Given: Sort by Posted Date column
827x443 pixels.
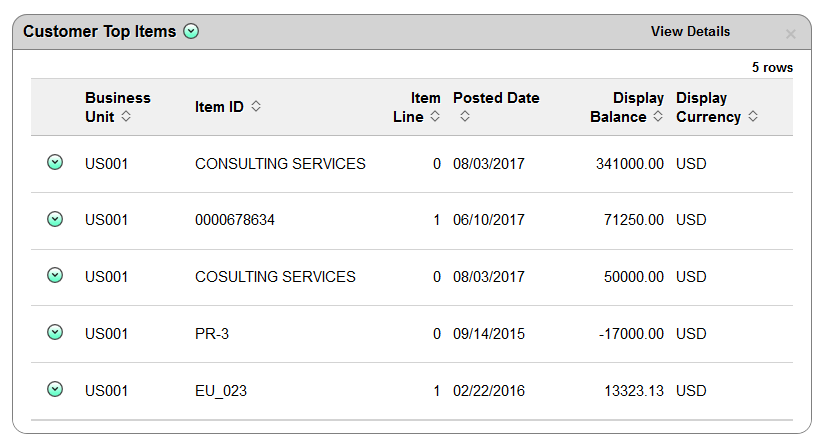Looking at the screenshot, I should [465, 116].
